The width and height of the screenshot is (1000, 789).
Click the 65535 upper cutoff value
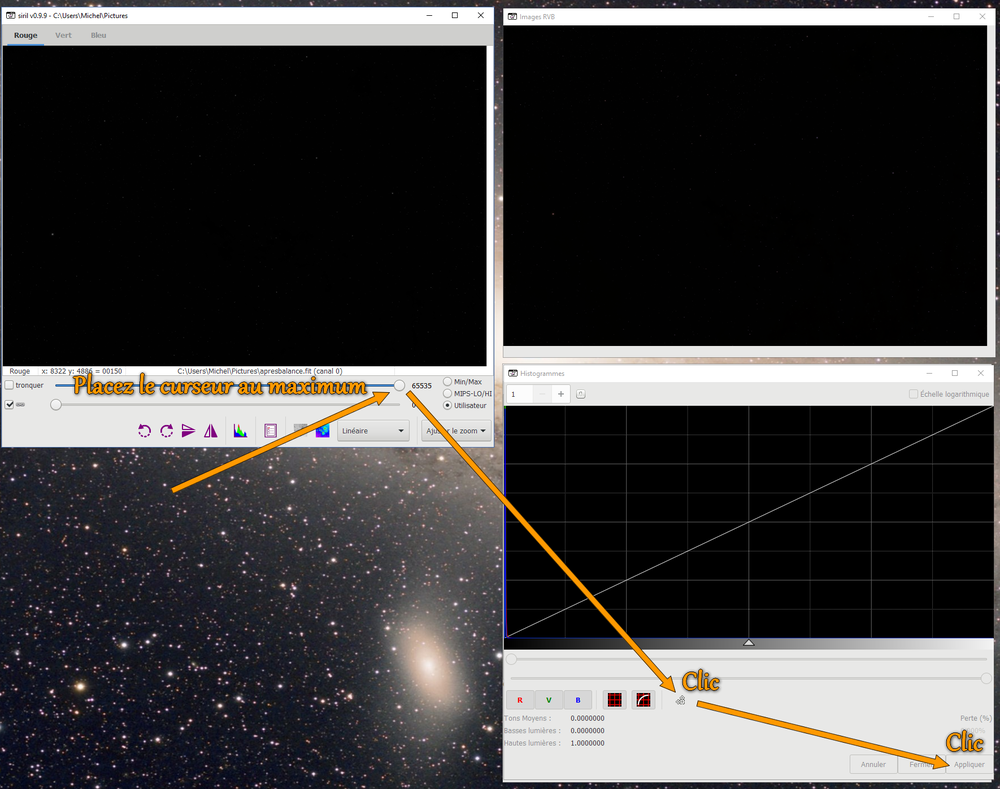pyautogui.click(x=422, y=386)
